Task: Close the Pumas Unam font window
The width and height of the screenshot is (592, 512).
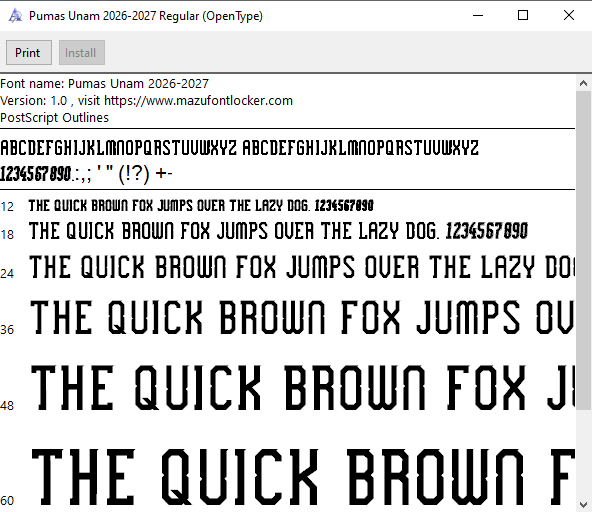Action: 569,15
